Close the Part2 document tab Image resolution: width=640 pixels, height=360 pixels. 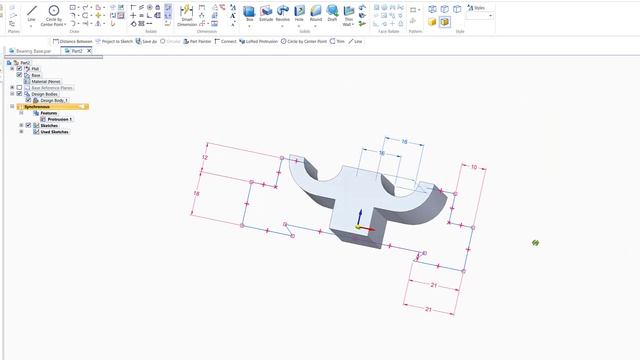89,51
